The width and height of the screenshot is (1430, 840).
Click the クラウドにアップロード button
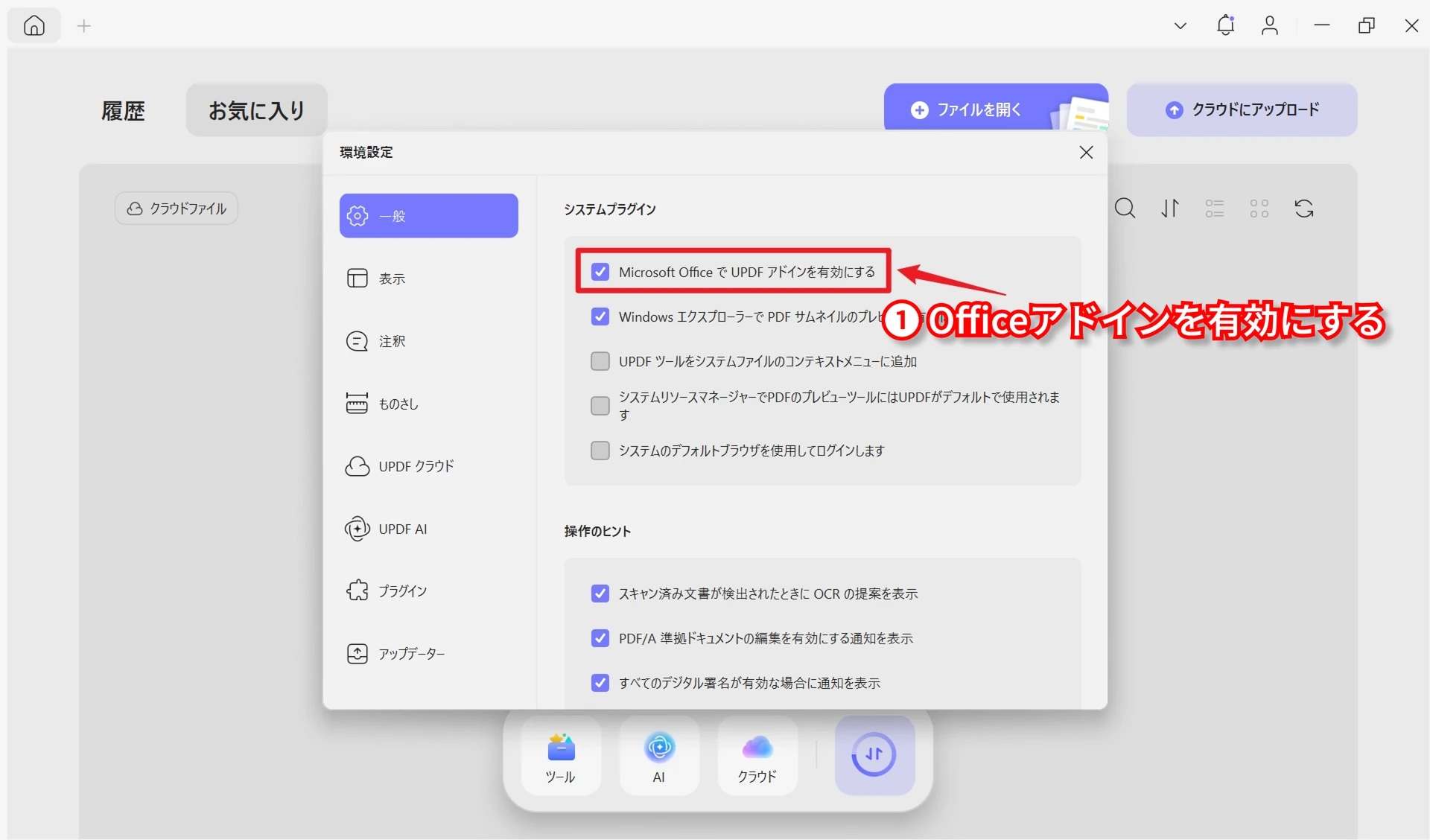(1242, 109)
